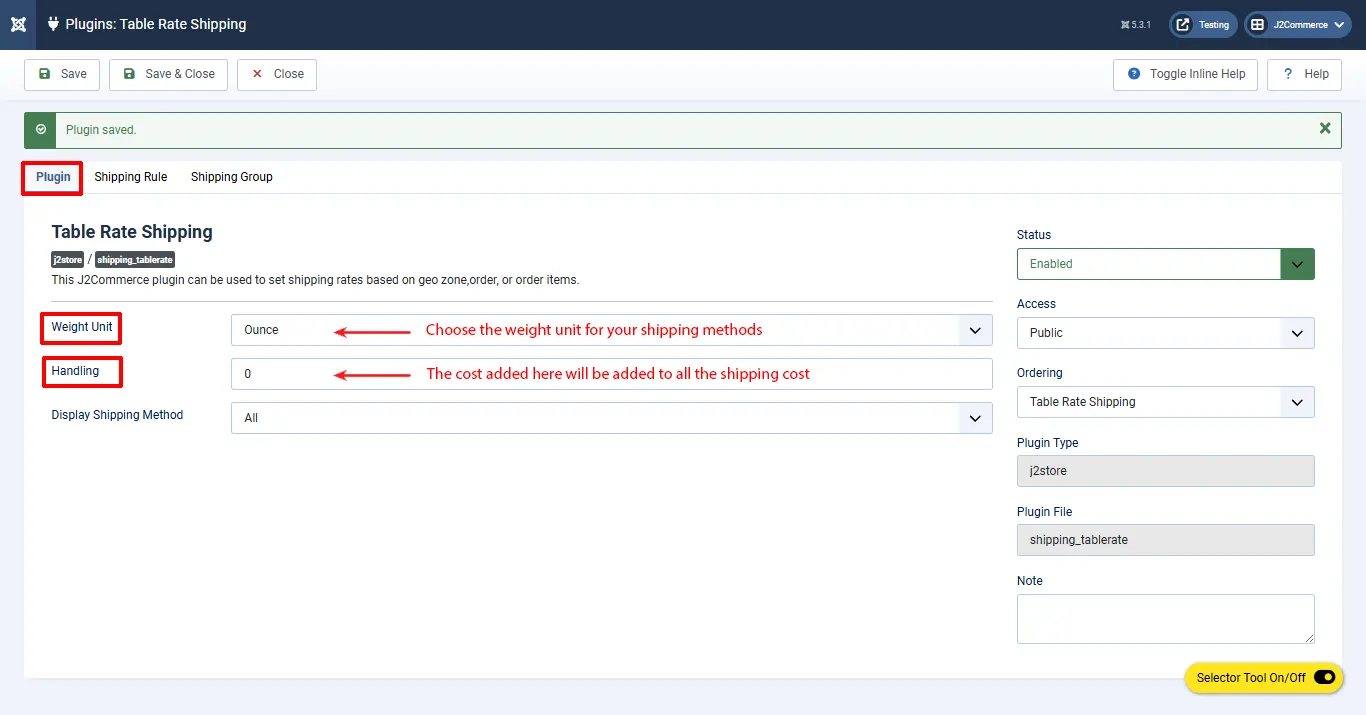Click the Access label
Image resolution: width=1366 pixels, height=715 pixels.
1037,304
